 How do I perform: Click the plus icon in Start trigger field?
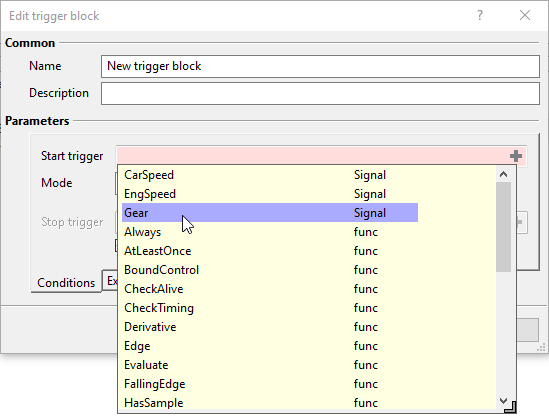pos(515,156)
